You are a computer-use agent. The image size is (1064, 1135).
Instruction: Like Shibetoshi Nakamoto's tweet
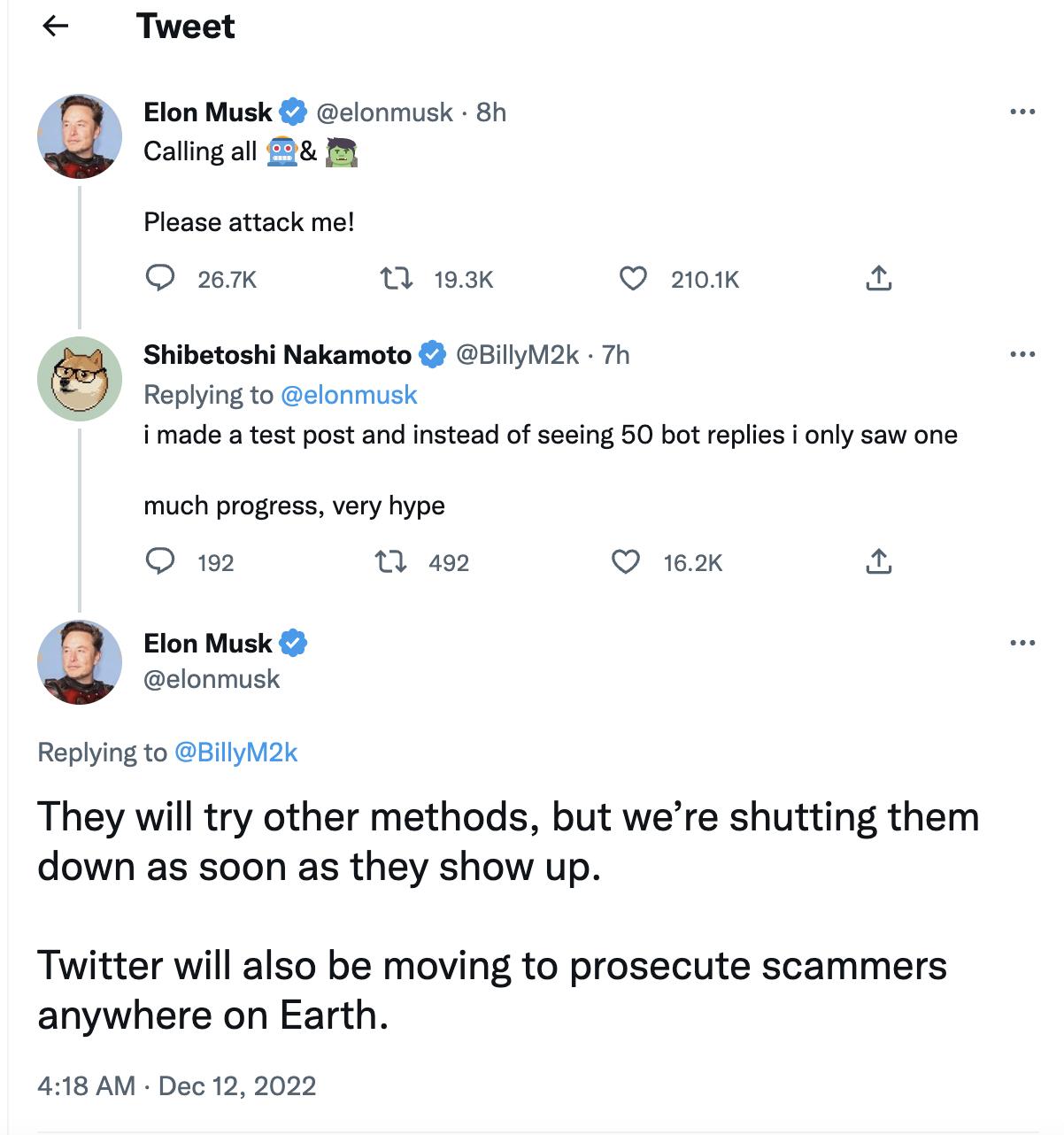click(626, 562)
